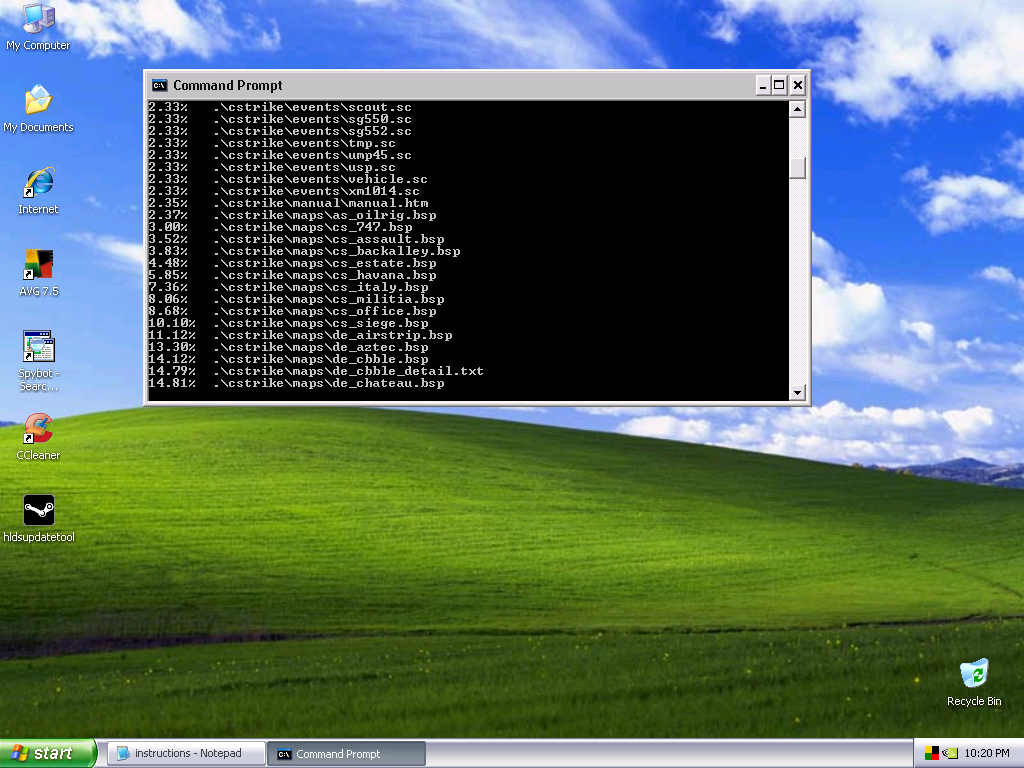Click the line cstrike\maps\de_chateau.bsp
This screenshot has height=768, width=1024.
coord(328,383)
